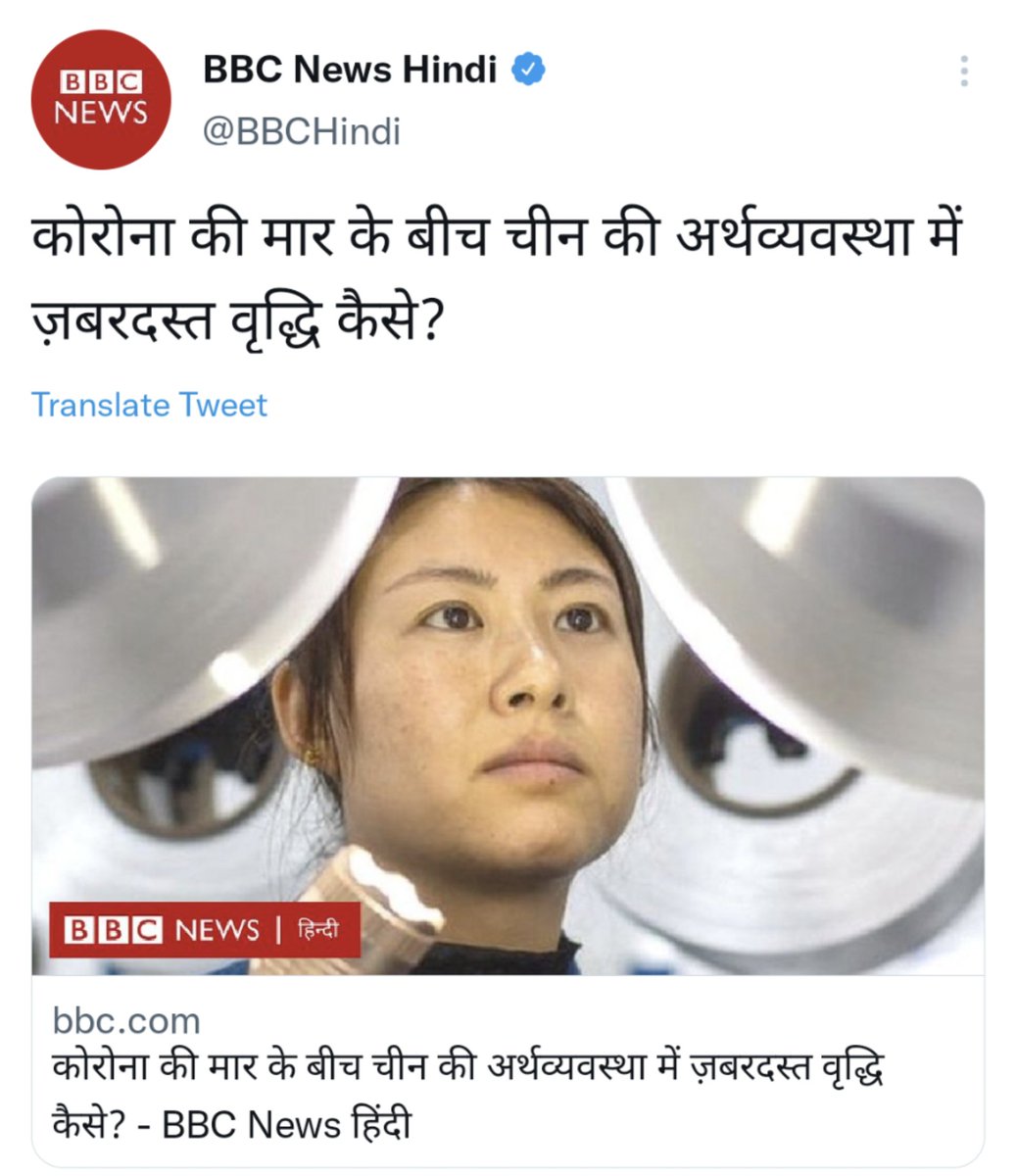Open the bbc.com domain in the link card

(x=126, y=1020)
